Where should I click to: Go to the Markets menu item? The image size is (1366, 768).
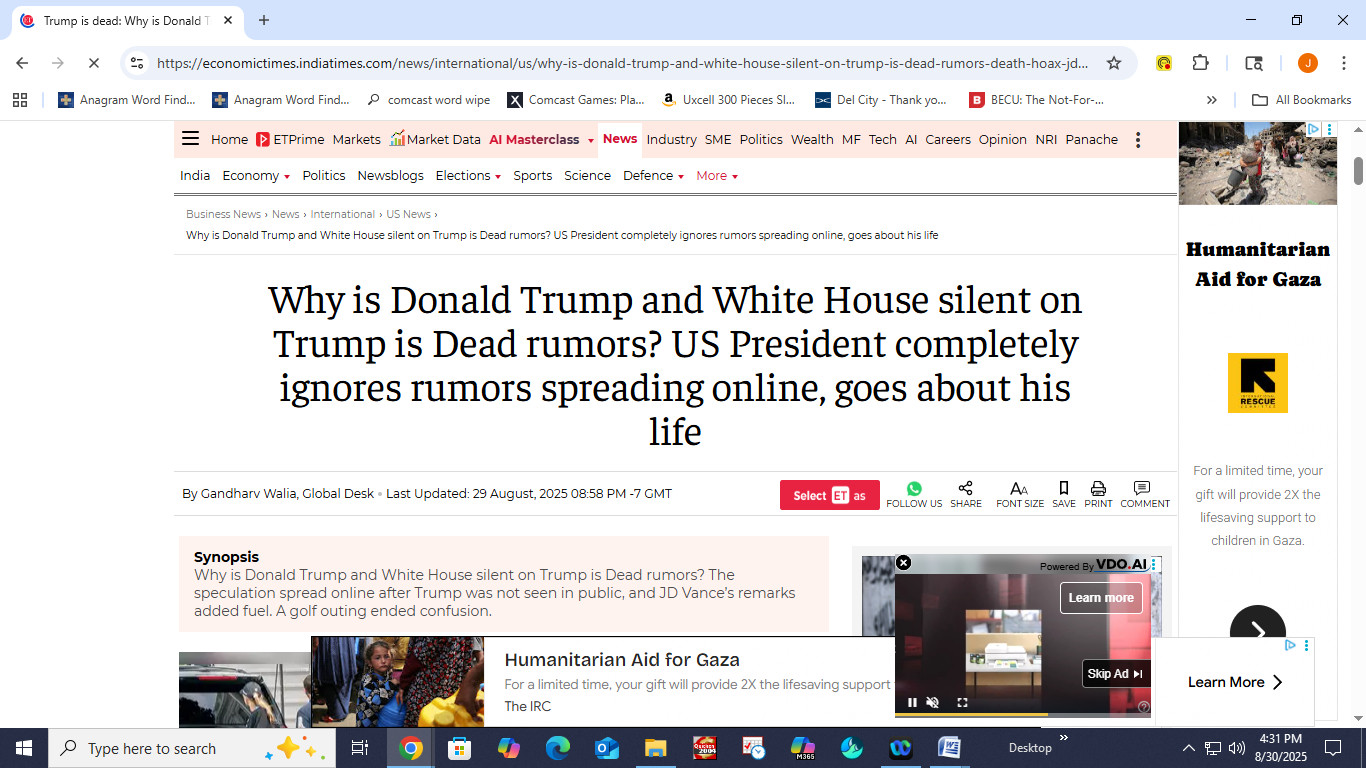tap(357, 139)
